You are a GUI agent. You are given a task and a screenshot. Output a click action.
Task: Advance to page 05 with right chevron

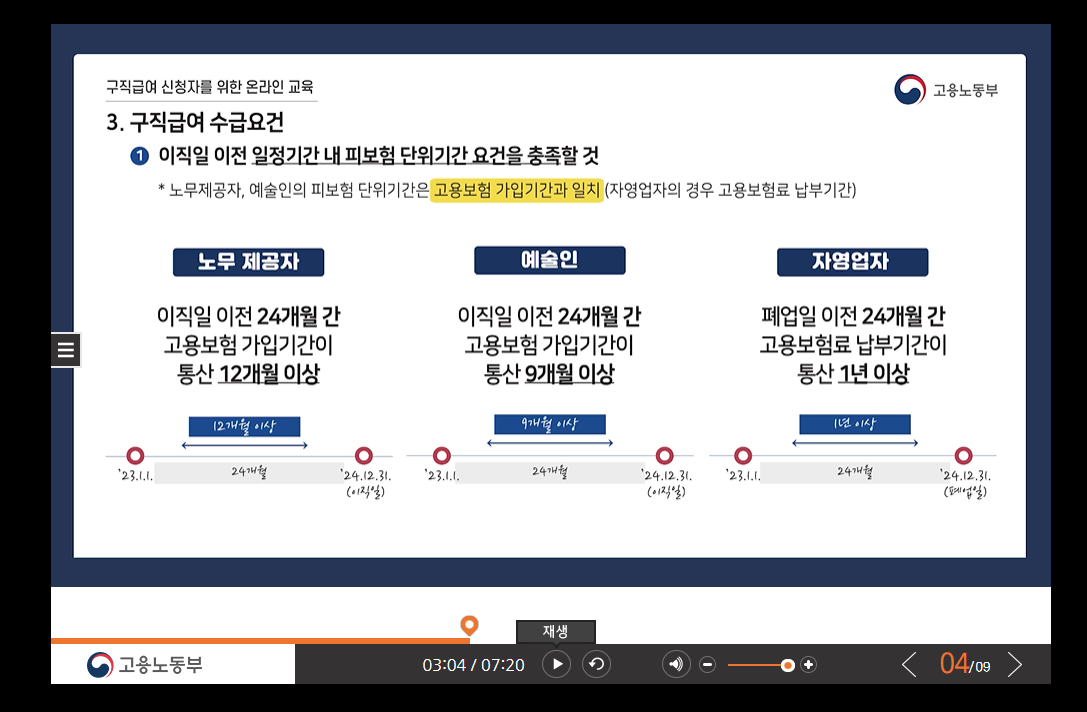(1016, 663)
